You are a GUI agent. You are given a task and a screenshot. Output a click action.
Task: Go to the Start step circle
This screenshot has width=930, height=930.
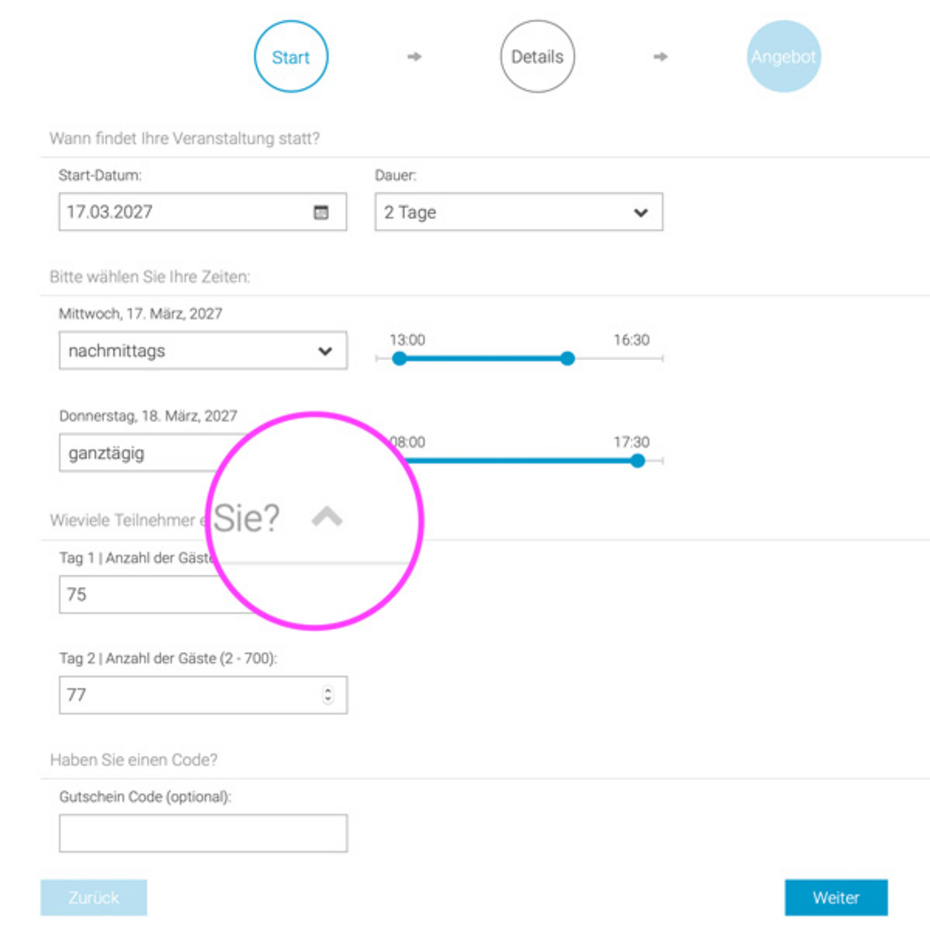[291, 57]
